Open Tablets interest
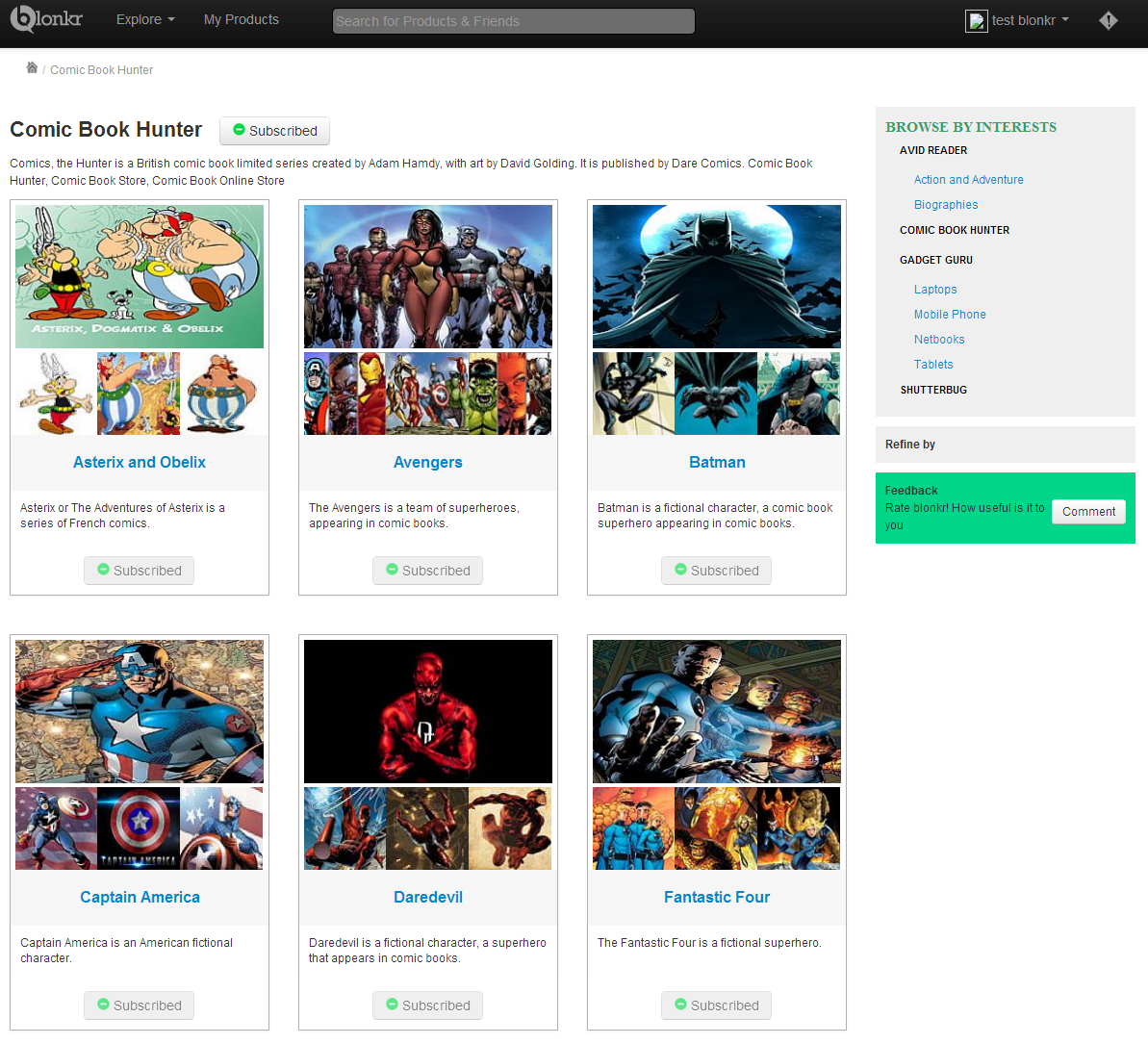Screen dimensions: 1148x1044 click(933, 364)
